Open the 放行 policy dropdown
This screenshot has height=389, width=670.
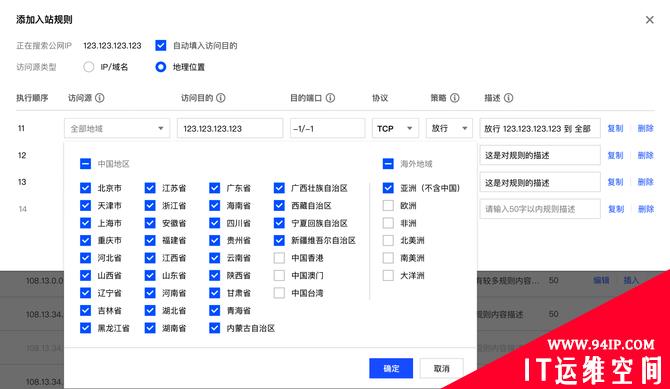tap(449, 128)
